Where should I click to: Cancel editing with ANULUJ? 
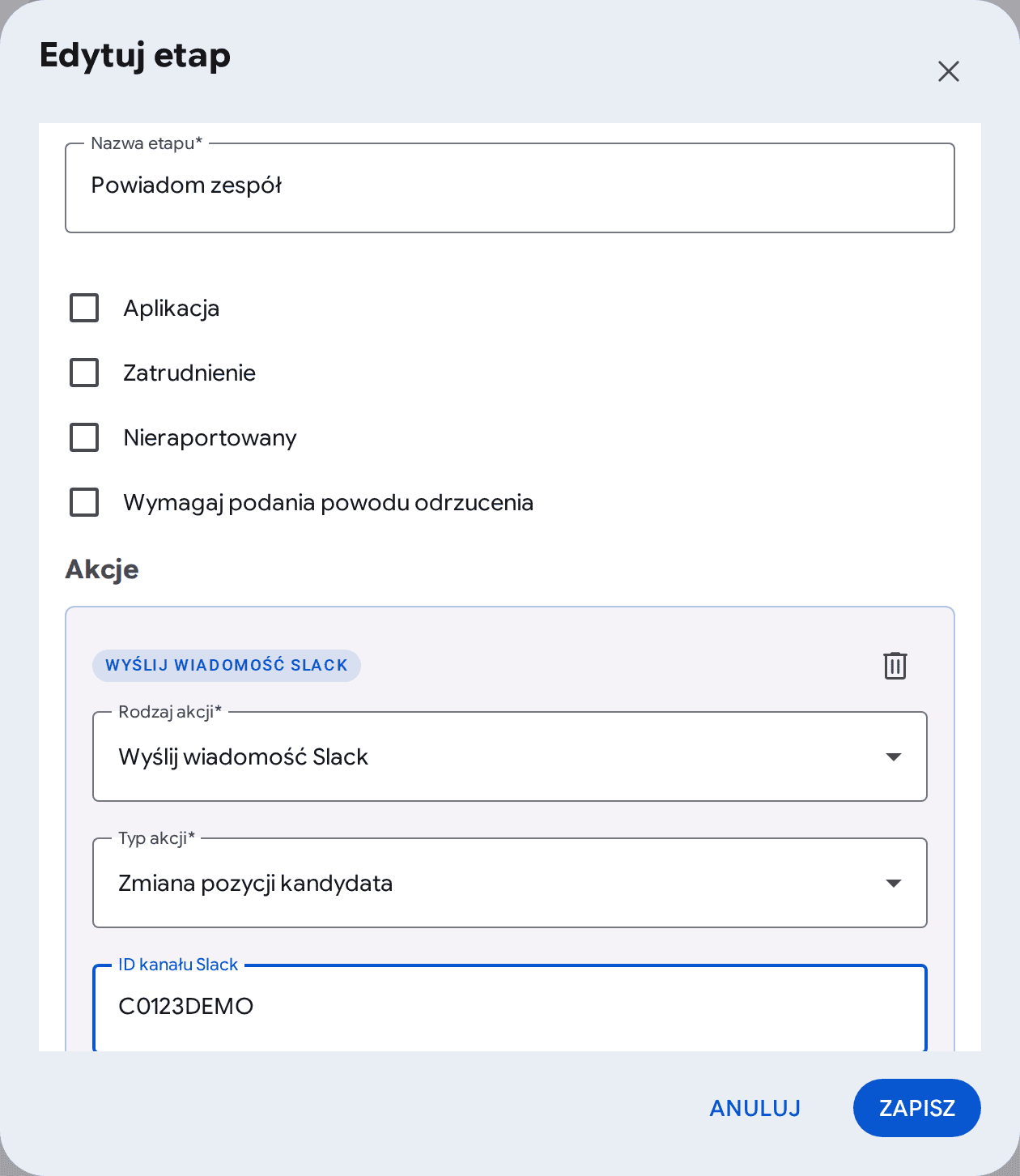pyautogui.click(x=755, y=1108)
